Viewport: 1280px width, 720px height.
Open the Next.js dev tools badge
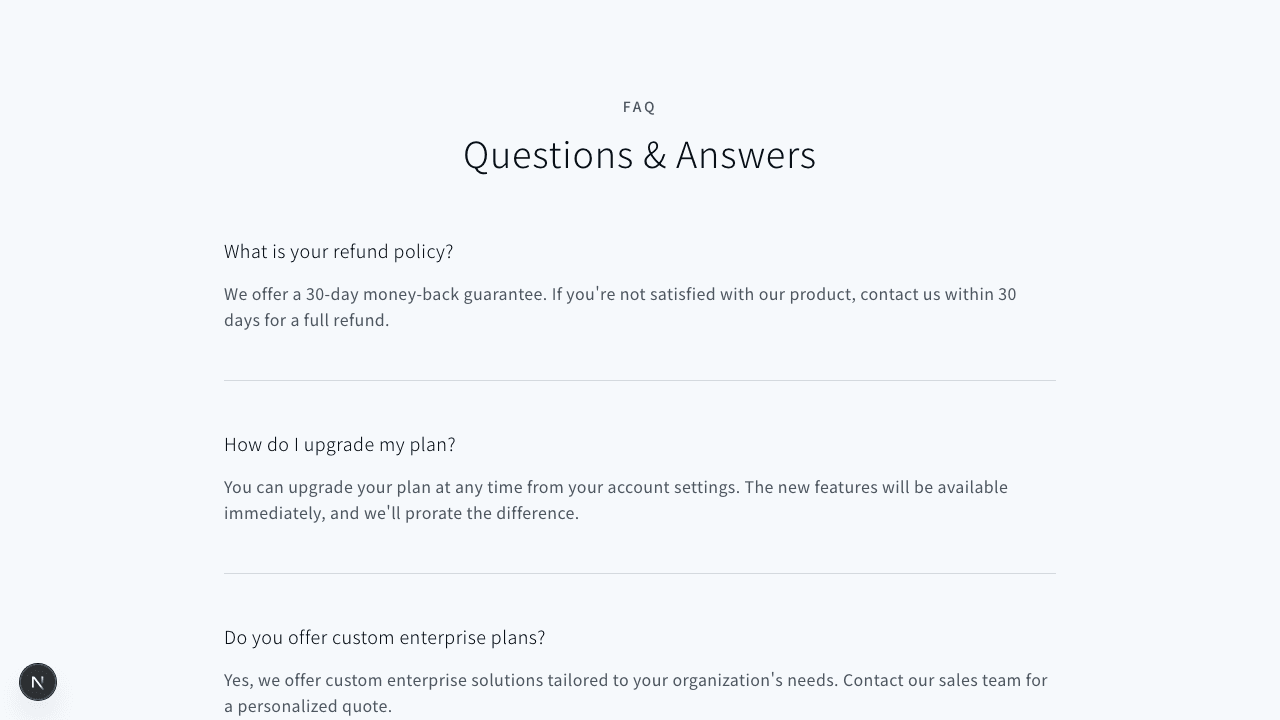tap(38, 682)
